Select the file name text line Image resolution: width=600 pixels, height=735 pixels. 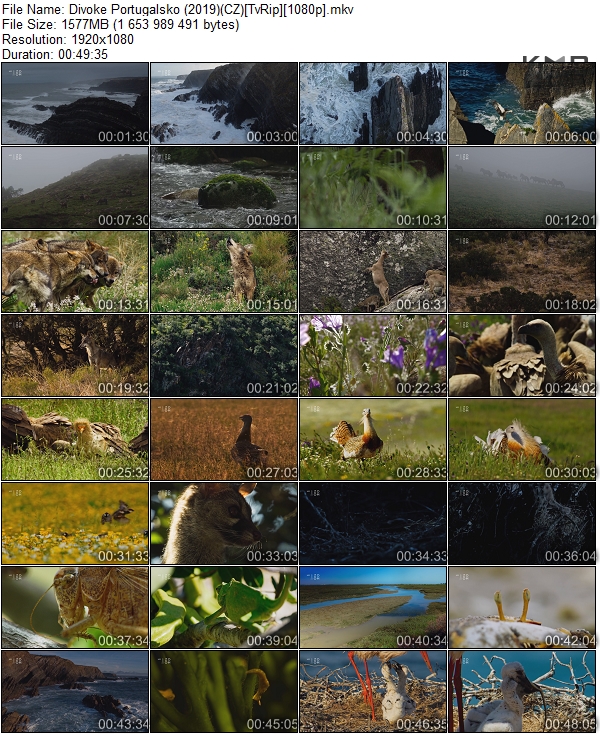point(177,10)
